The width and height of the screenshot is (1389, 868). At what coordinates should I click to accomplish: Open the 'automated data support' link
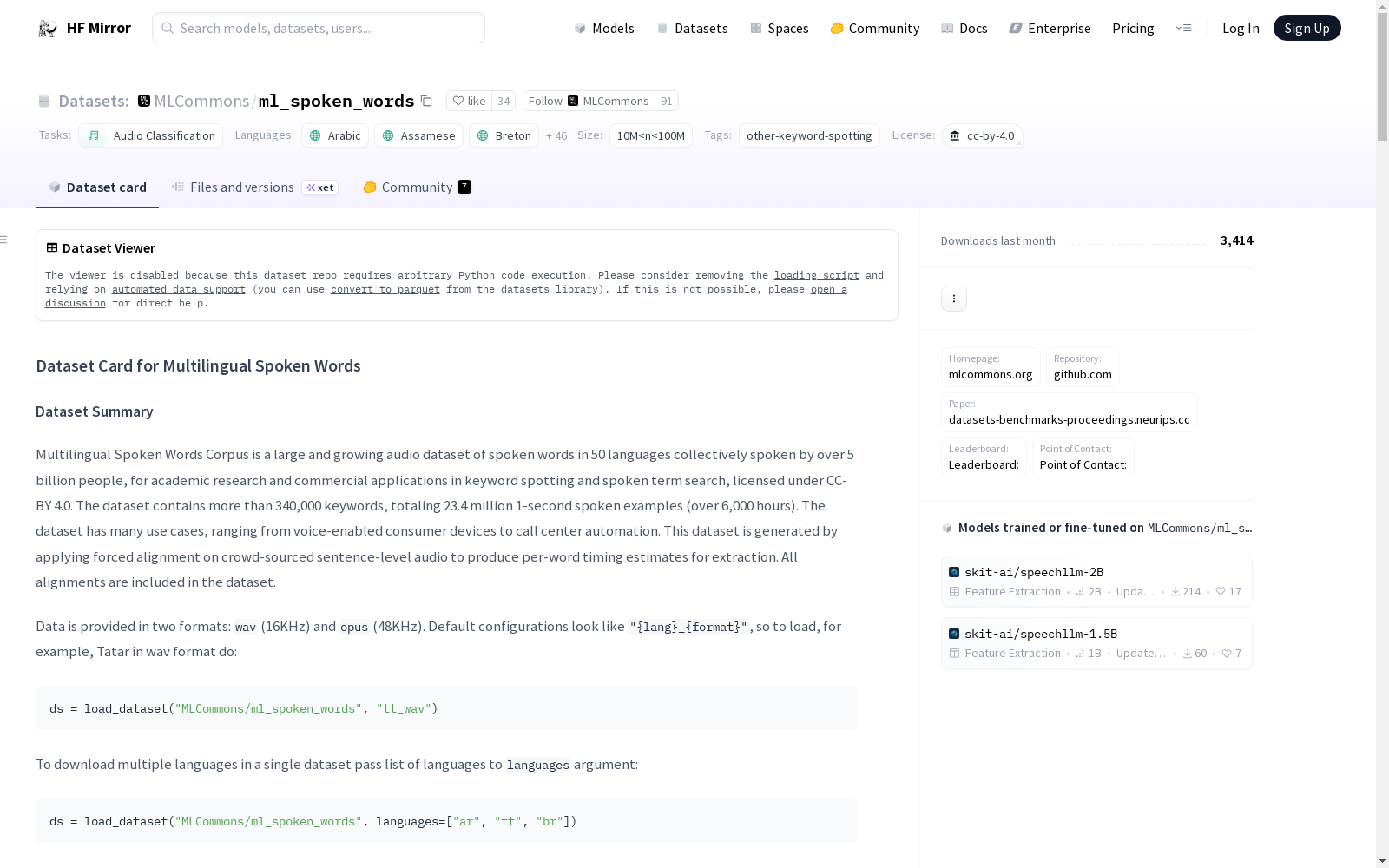point(179,289)
